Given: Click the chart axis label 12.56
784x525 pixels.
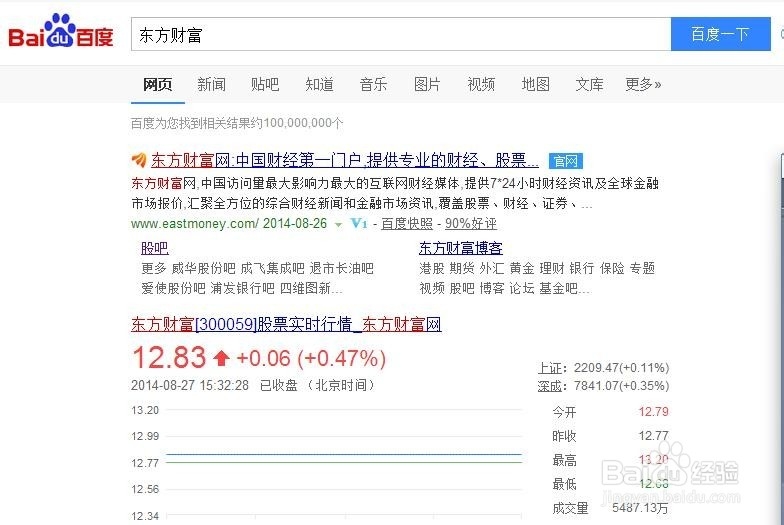Looking at the screenshot, I should pos(145,490).
